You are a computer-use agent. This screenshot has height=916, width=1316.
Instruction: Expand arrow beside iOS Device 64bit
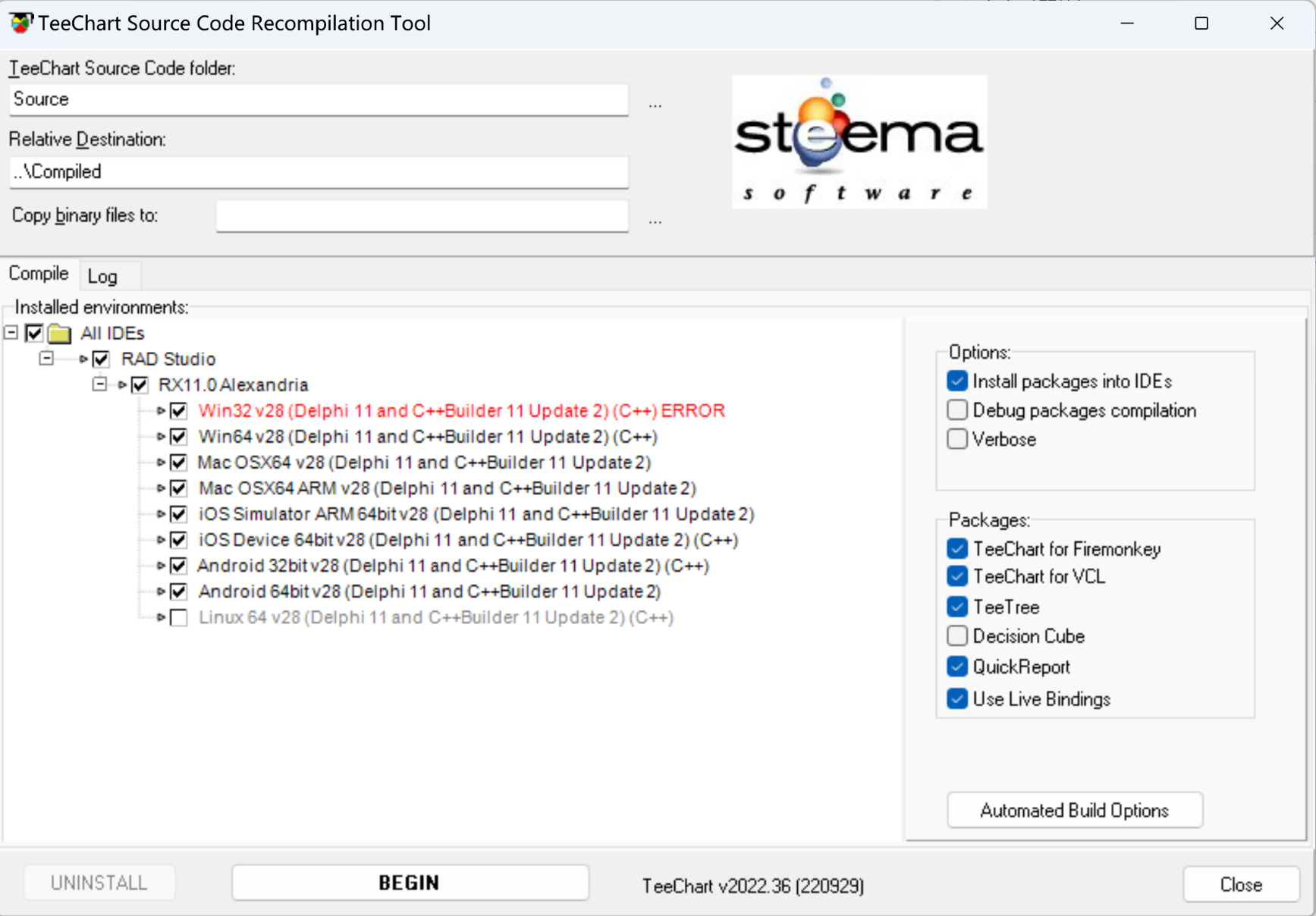point(161,539)
